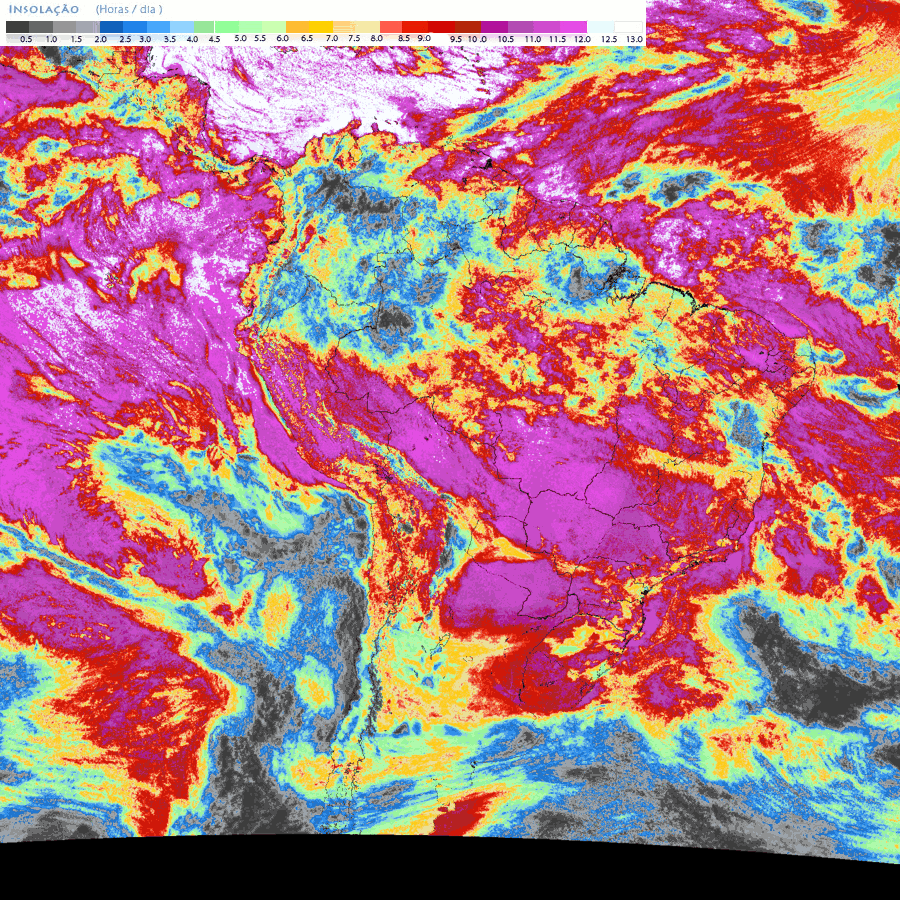900x900 pixels.
Task: Click the '3.0' legend value
Action: pyautogui.click(x=145, y=39)
